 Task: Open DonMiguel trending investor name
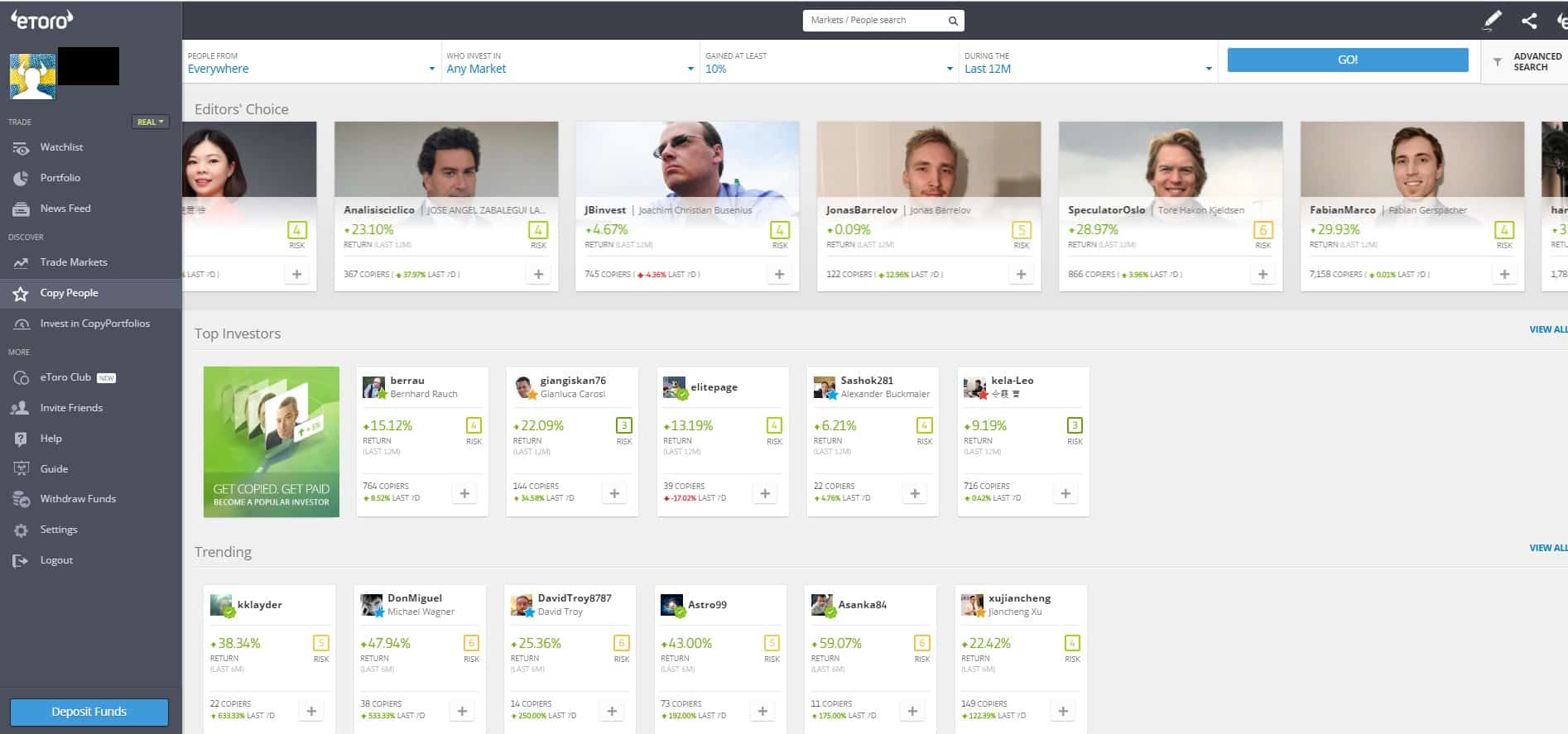[415, 598]
